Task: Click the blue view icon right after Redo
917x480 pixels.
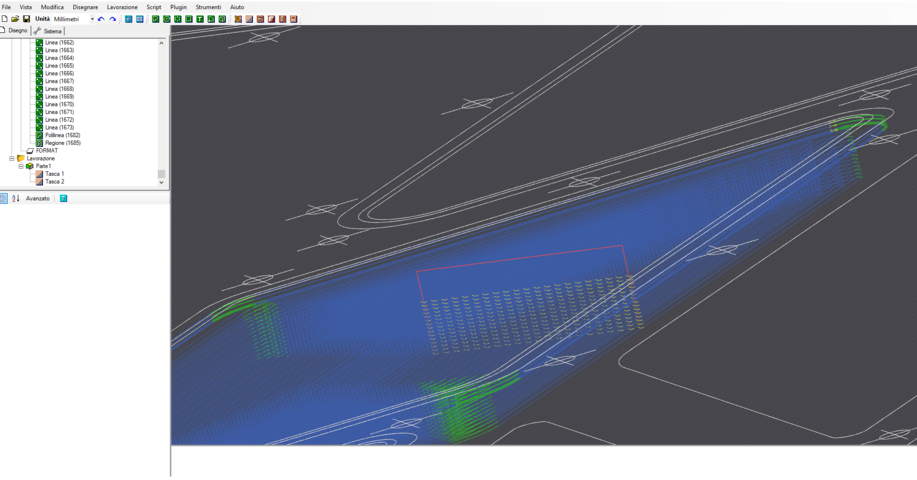Action: coord(129,19)
